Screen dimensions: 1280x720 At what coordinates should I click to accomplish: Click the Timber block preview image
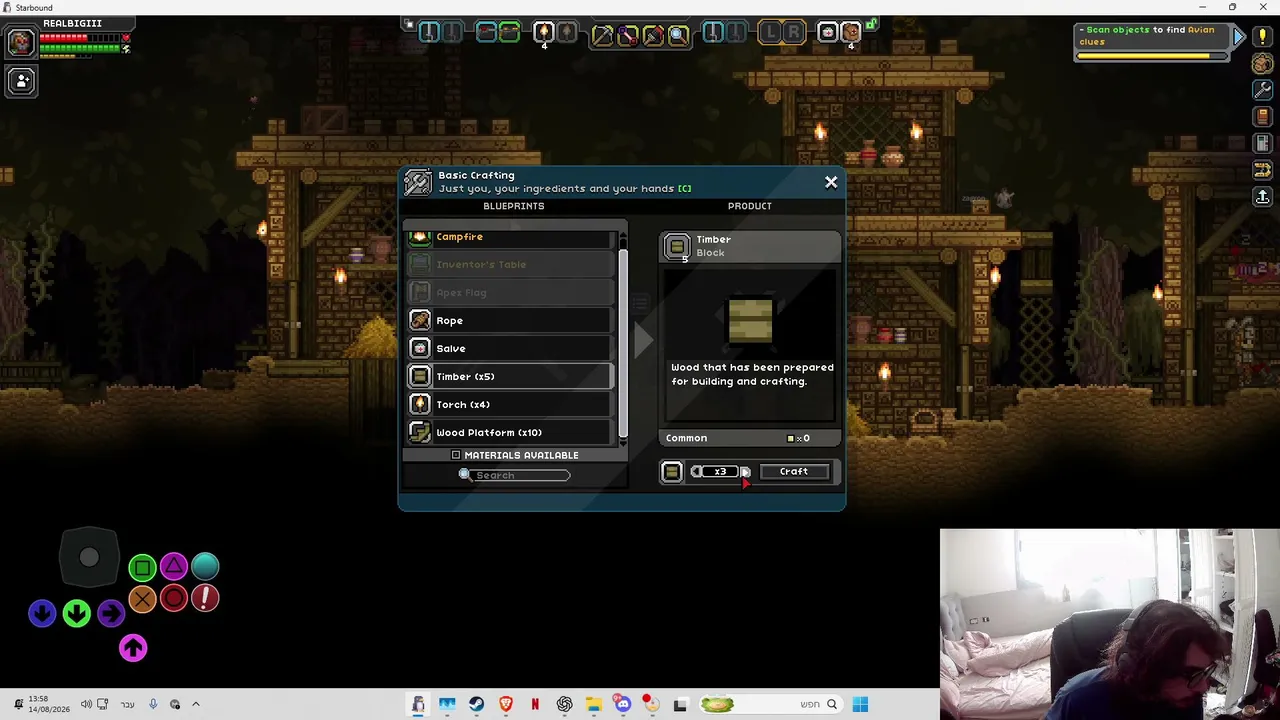[x=750, y=321]
